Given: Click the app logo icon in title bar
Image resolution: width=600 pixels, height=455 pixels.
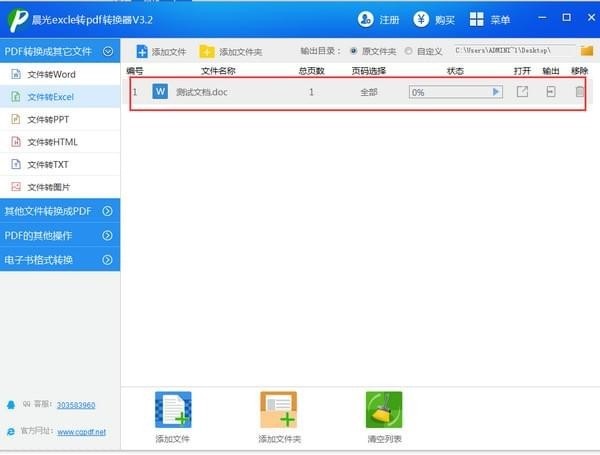Looking at the screenshot, I should [x=18, y=20].
